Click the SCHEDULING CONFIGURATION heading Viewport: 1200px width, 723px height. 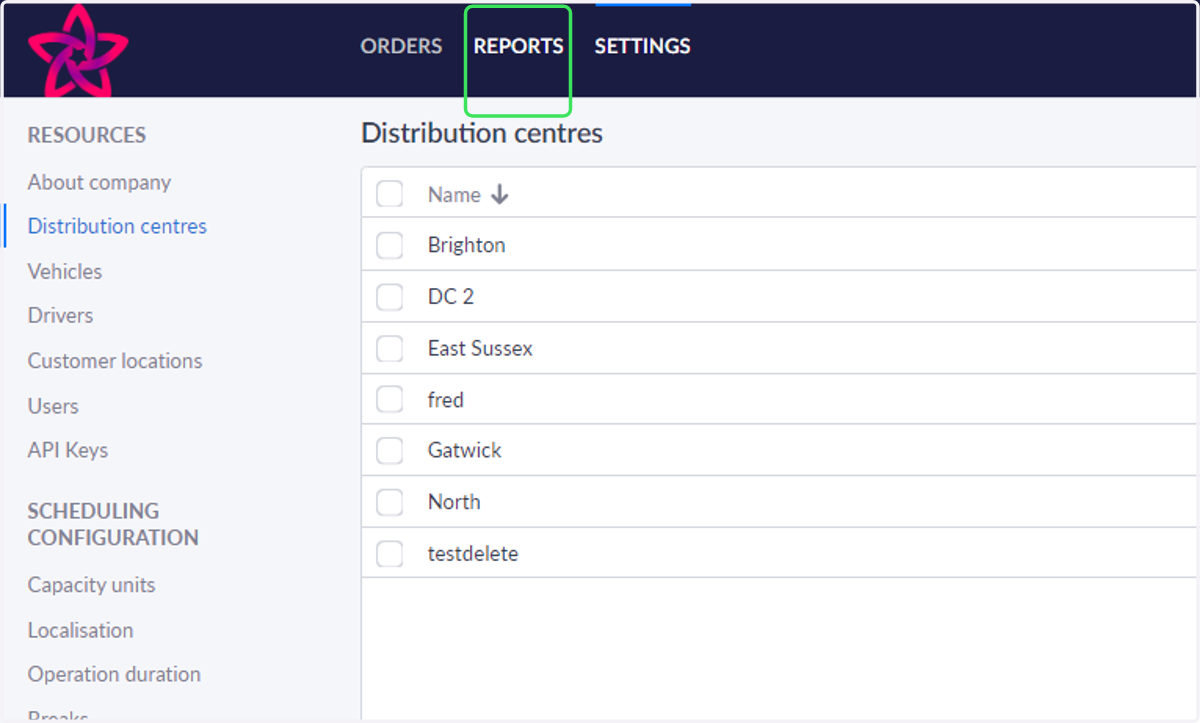[x=113, y=524]
